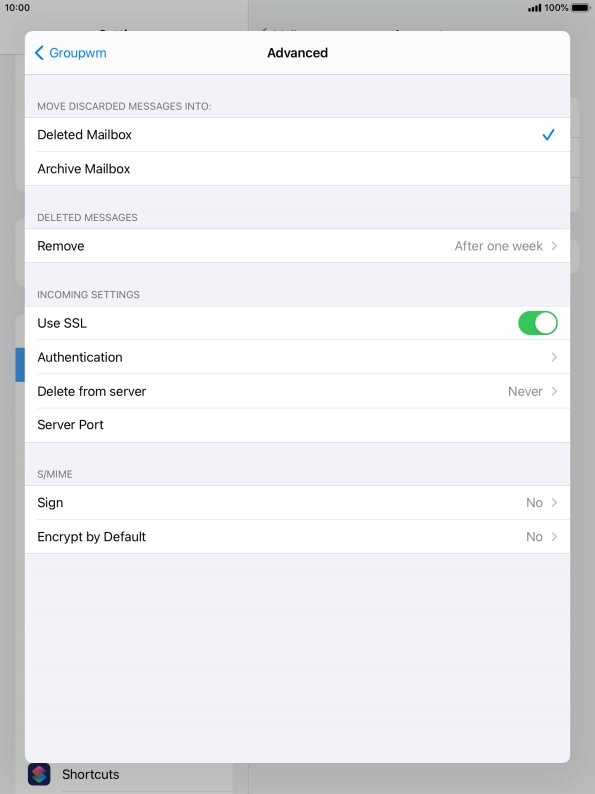Viewport: 595px width, 794px height.
Task: Open the Sign S/MIME setting
Action: (x=297, y=503)
